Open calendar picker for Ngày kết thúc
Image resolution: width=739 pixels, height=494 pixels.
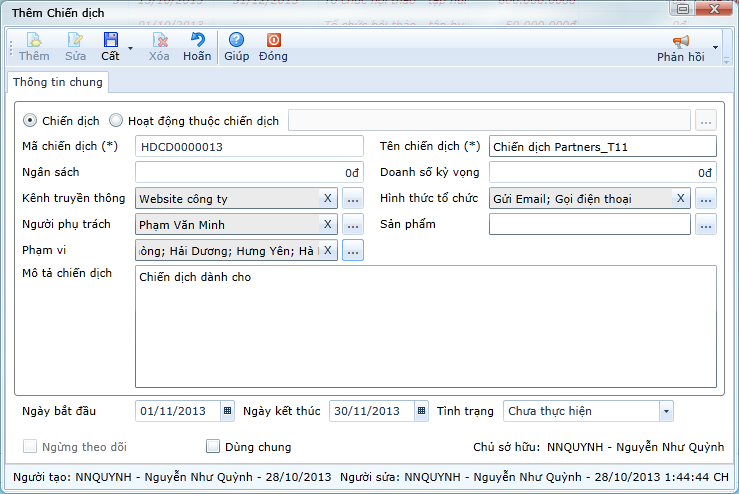pyautogui.click(x=422, y=411)
